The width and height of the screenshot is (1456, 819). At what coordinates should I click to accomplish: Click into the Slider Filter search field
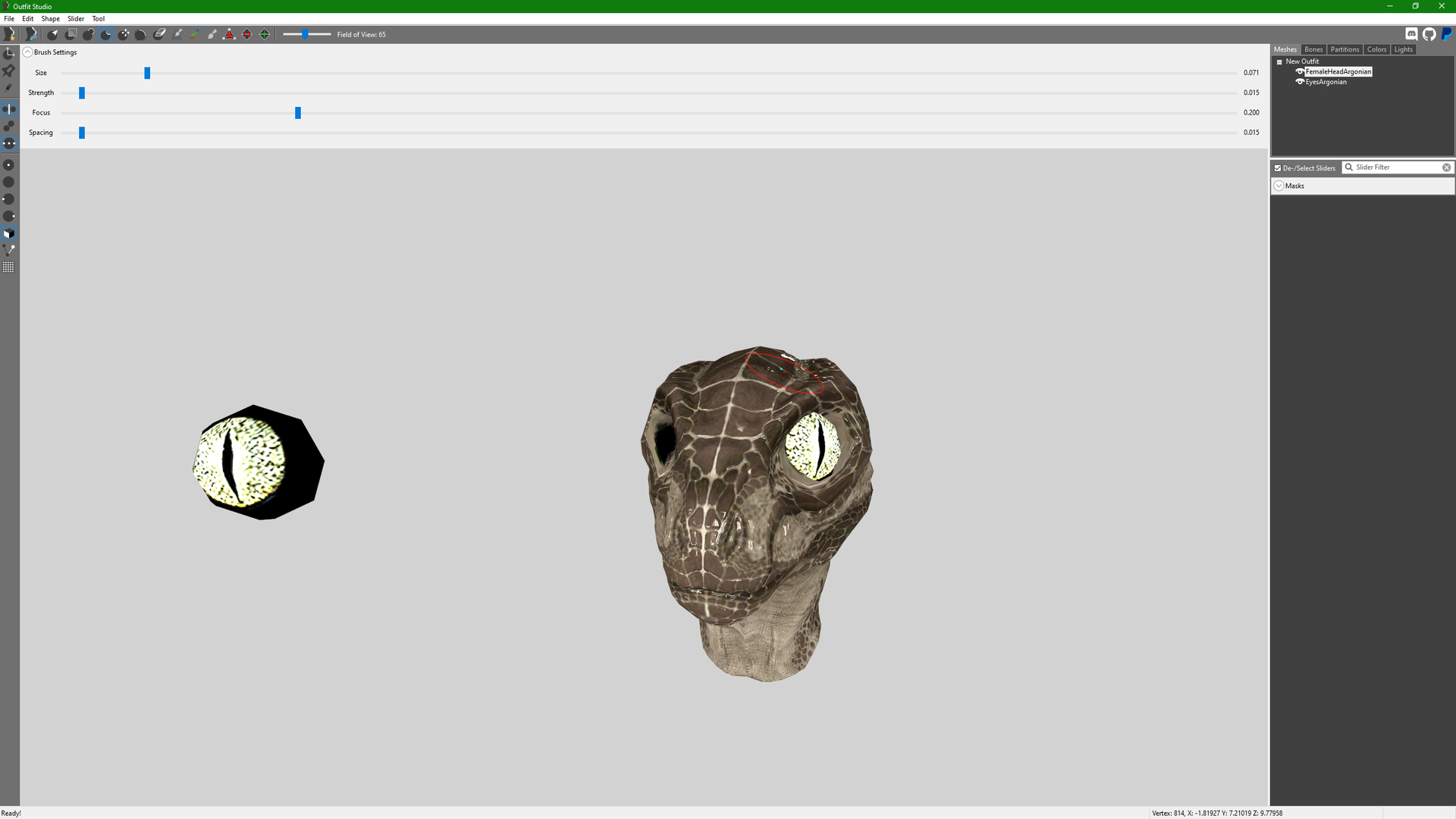point(1398,168)
